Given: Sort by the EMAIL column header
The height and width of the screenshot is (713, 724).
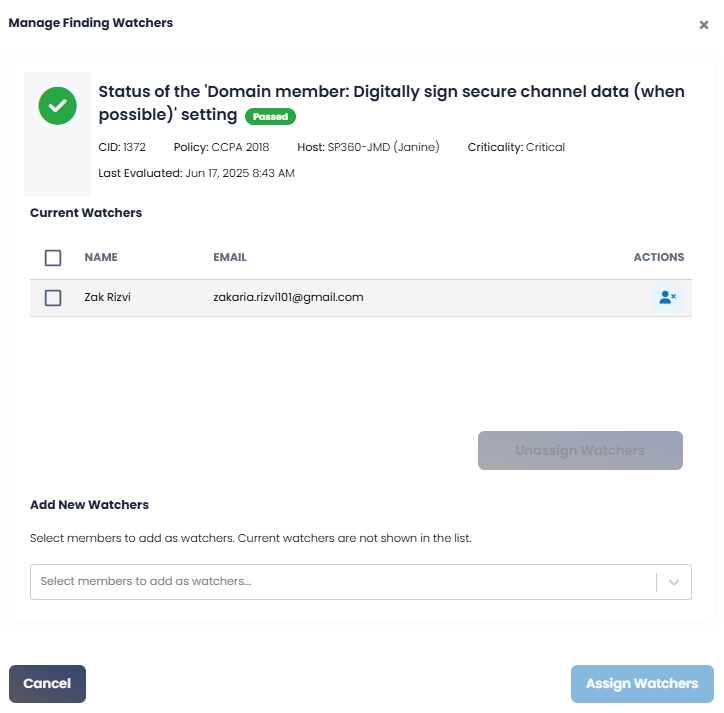Looking at the screenshot, I should [x=229, y=257].
